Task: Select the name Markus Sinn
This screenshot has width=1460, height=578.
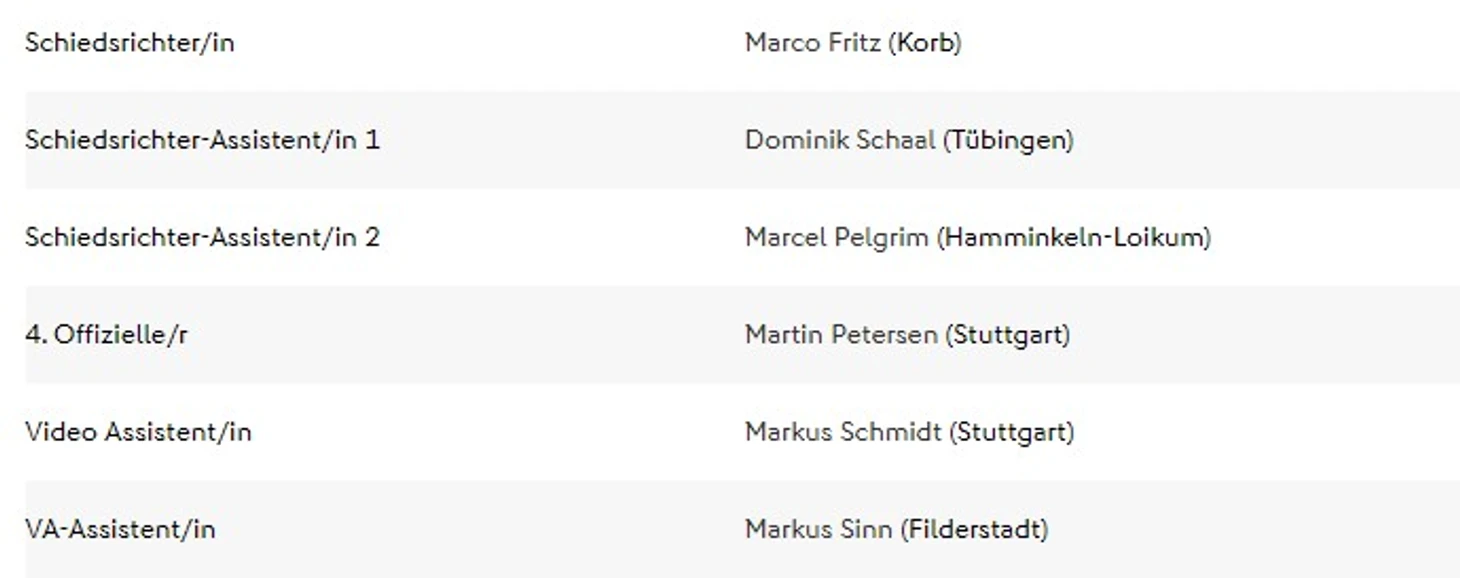Action: click(817, 529)
